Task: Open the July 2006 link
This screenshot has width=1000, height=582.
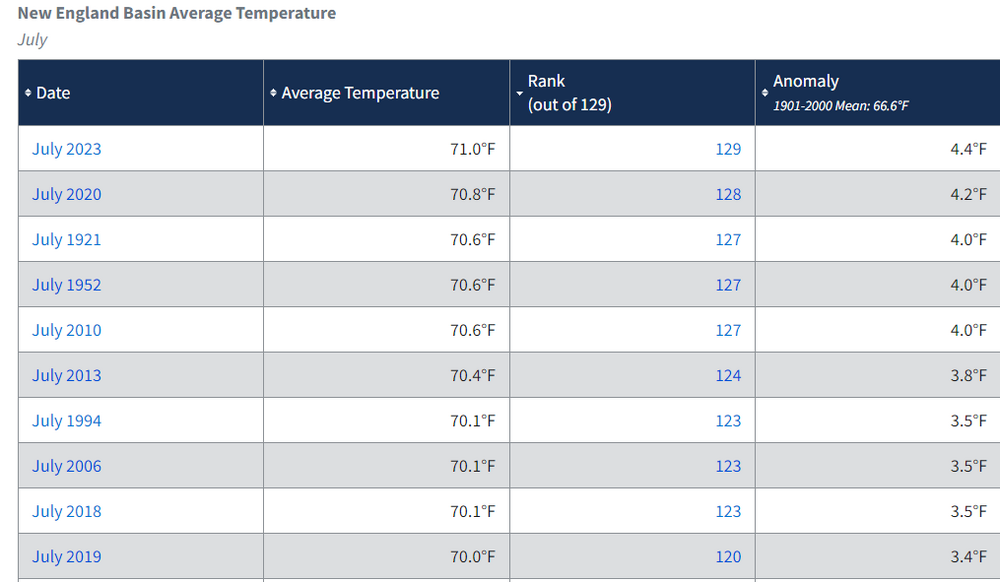Action: coord(67,465)
